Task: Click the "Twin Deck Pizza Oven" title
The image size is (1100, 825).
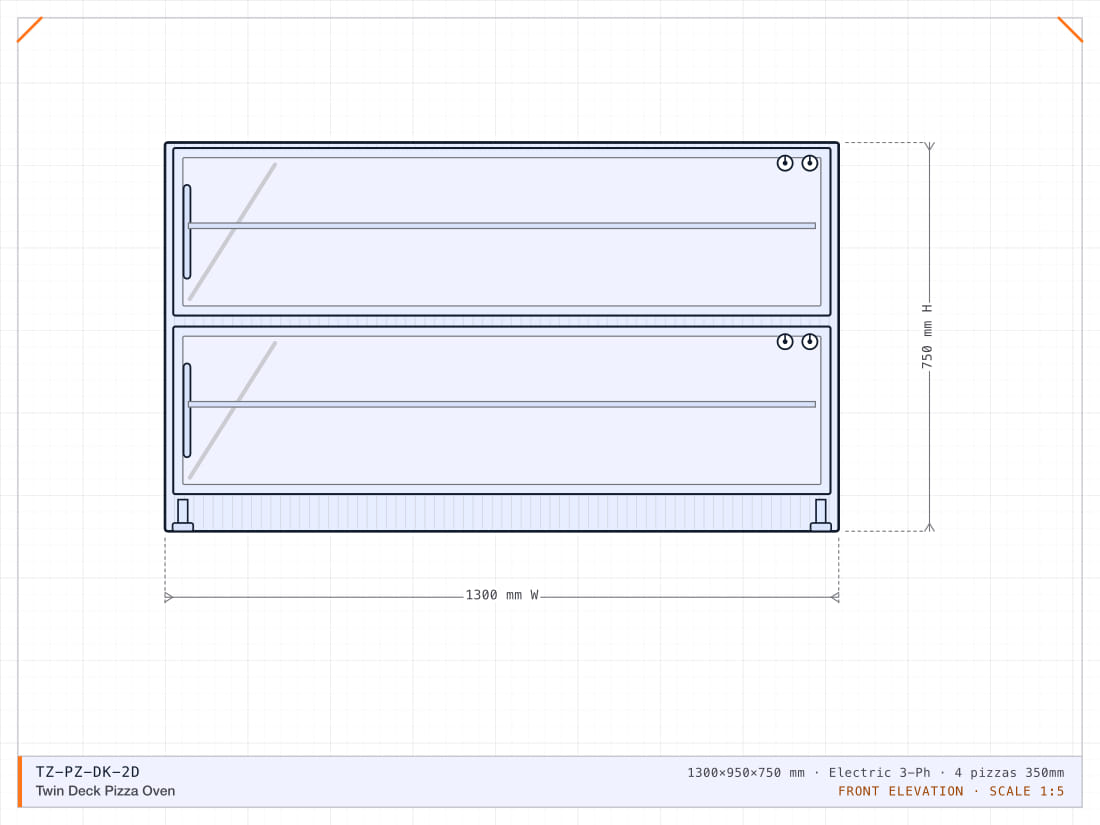Action: point(105,791)
